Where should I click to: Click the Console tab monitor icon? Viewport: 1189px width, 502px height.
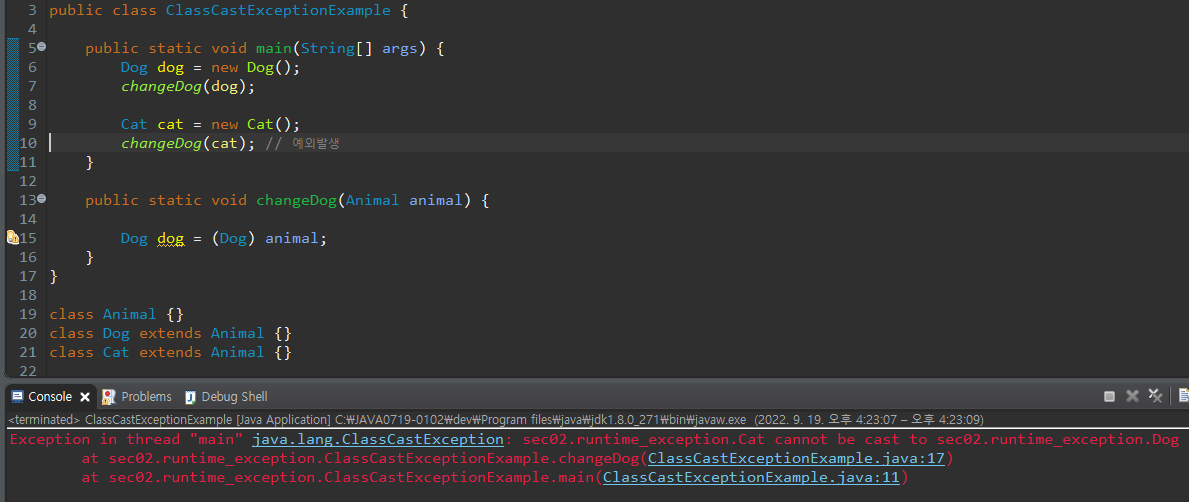point(17,397)
